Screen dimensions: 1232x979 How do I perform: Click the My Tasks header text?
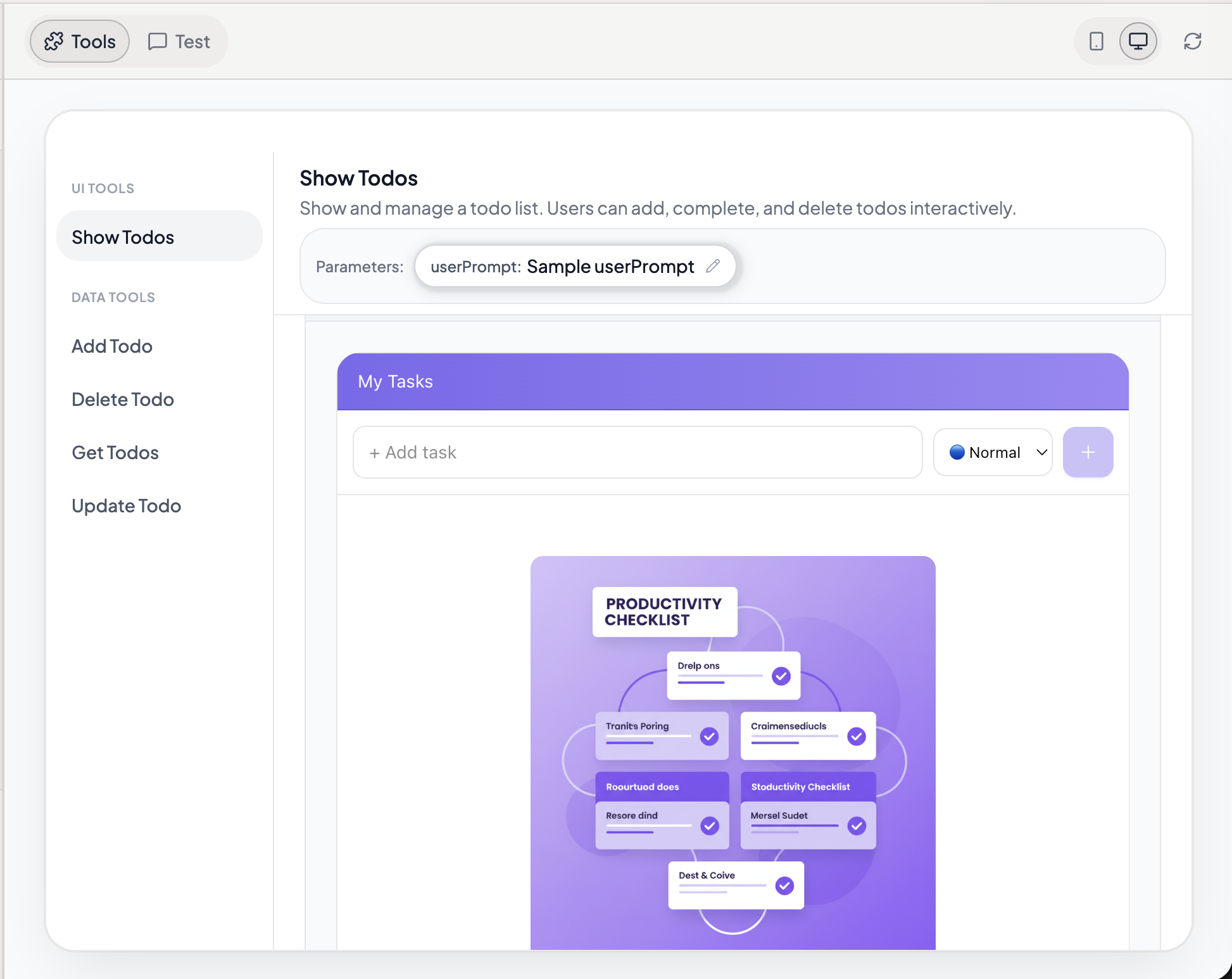396,381
